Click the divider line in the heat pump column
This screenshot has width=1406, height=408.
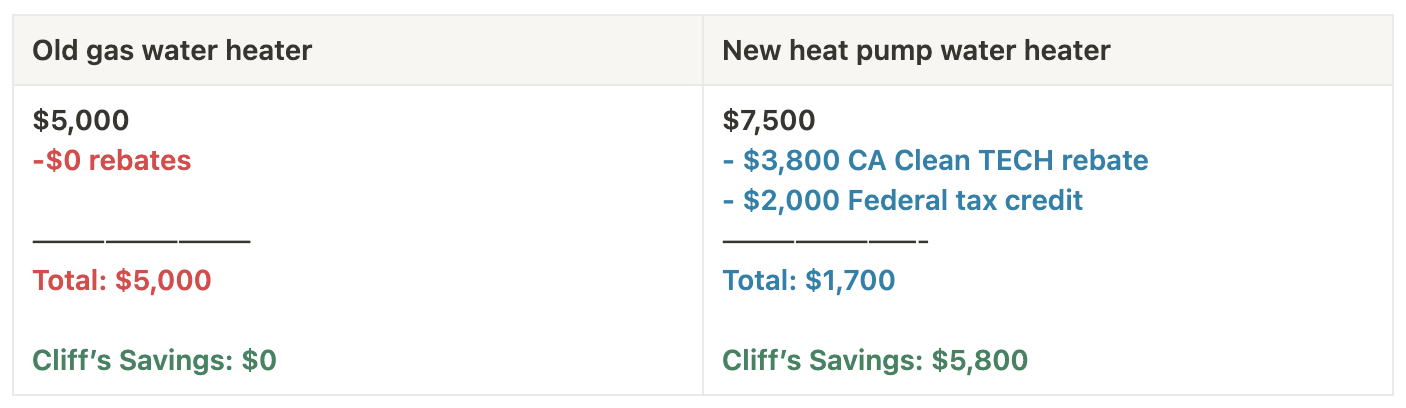tap(826, 240)
